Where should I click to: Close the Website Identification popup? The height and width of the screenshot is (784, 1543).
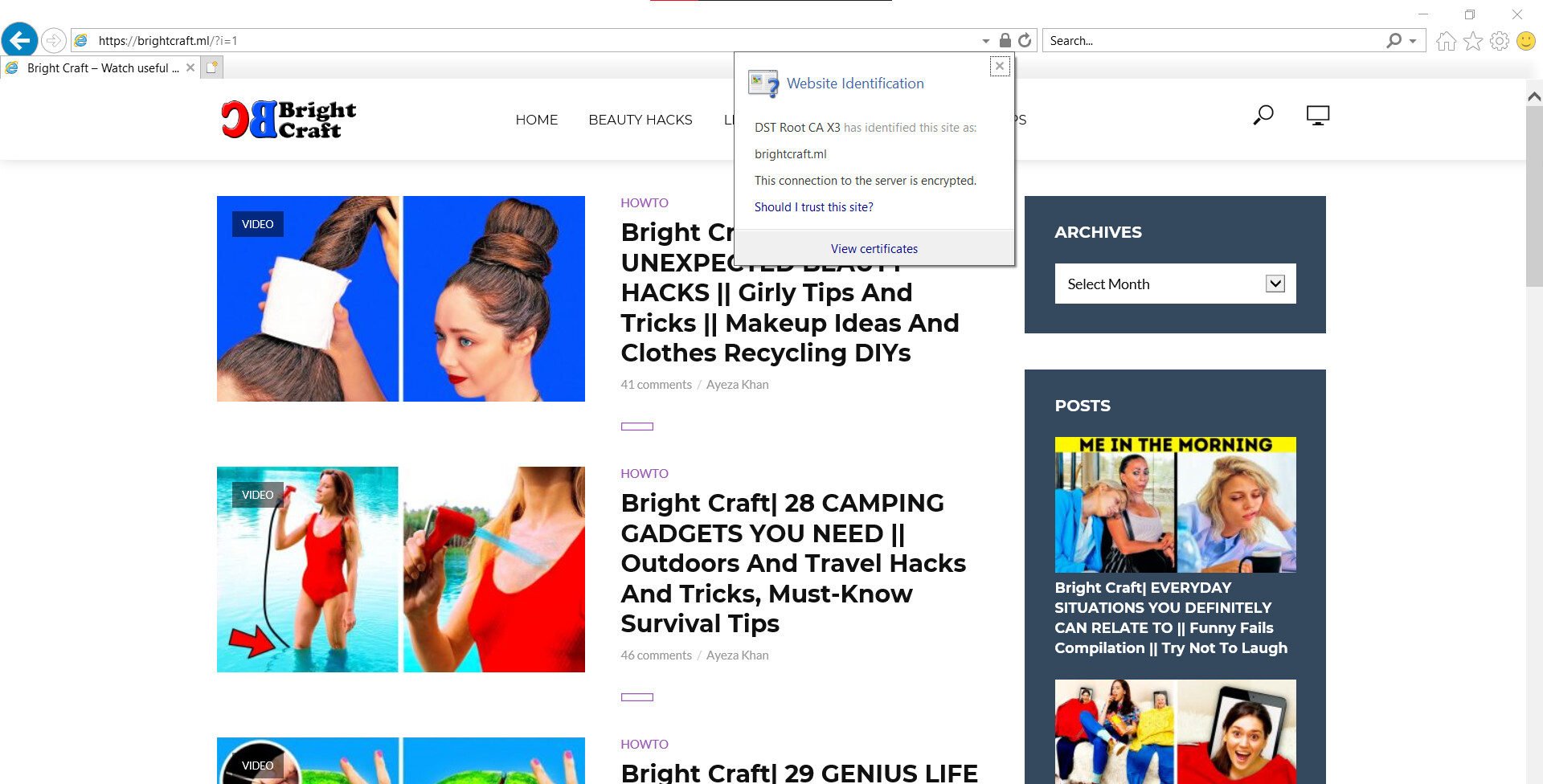click(x=1000, y=67)
